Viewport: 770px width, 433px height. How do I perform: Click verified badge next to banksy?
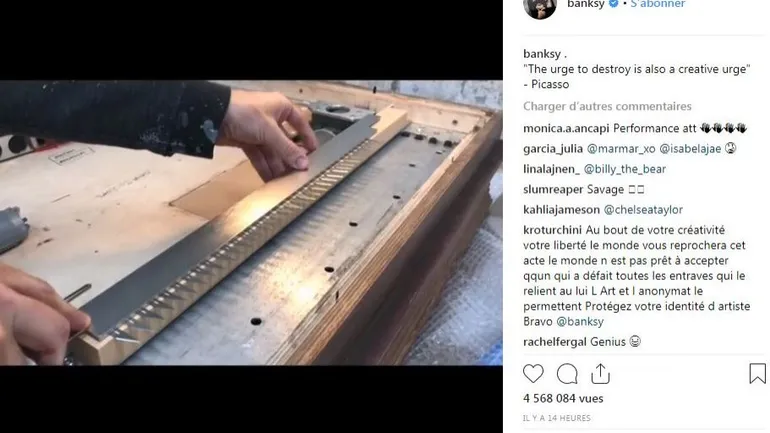[x=613, y=3]
